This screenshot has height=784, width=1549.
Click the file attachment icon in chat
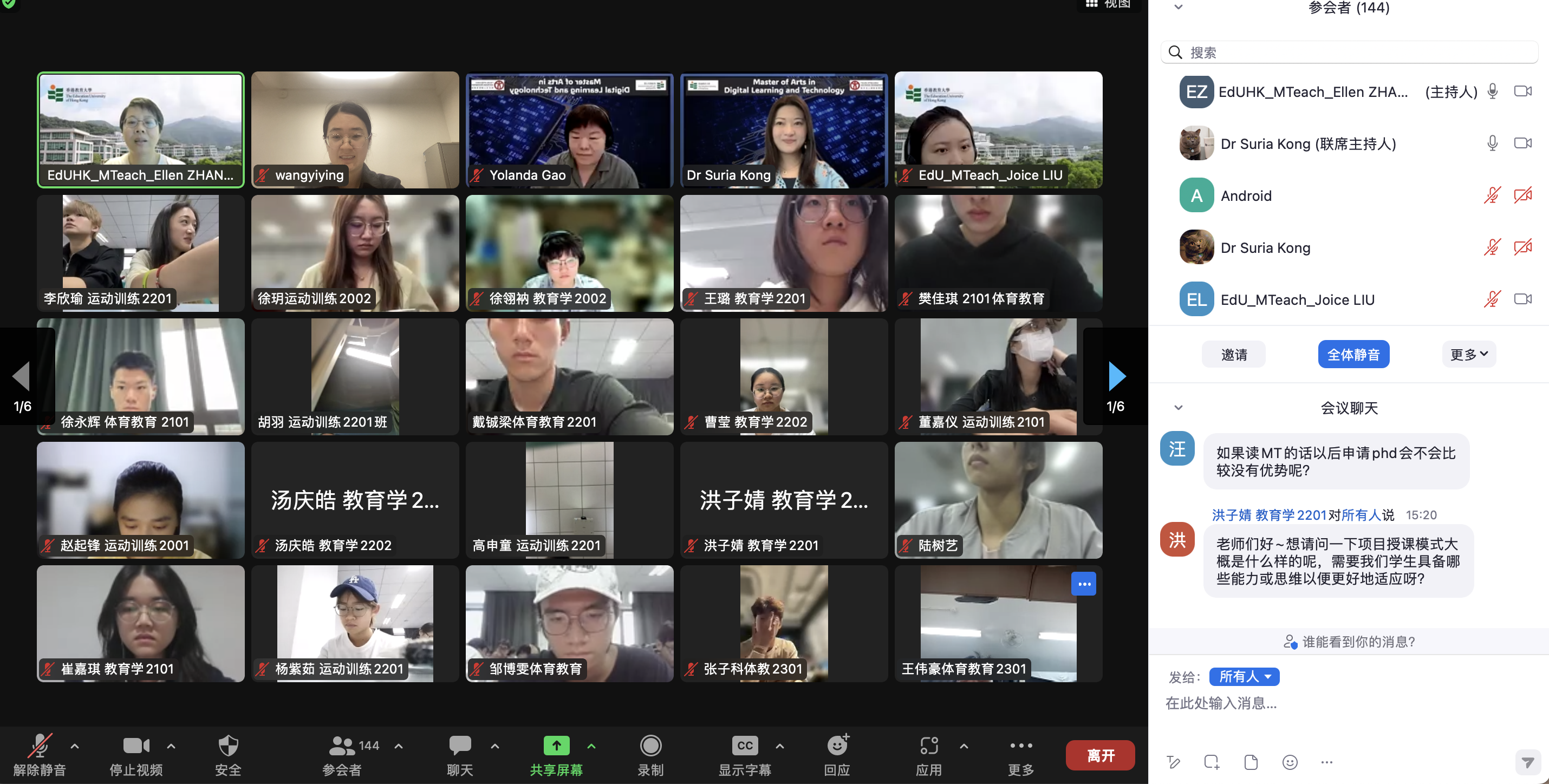(1251, 762)
